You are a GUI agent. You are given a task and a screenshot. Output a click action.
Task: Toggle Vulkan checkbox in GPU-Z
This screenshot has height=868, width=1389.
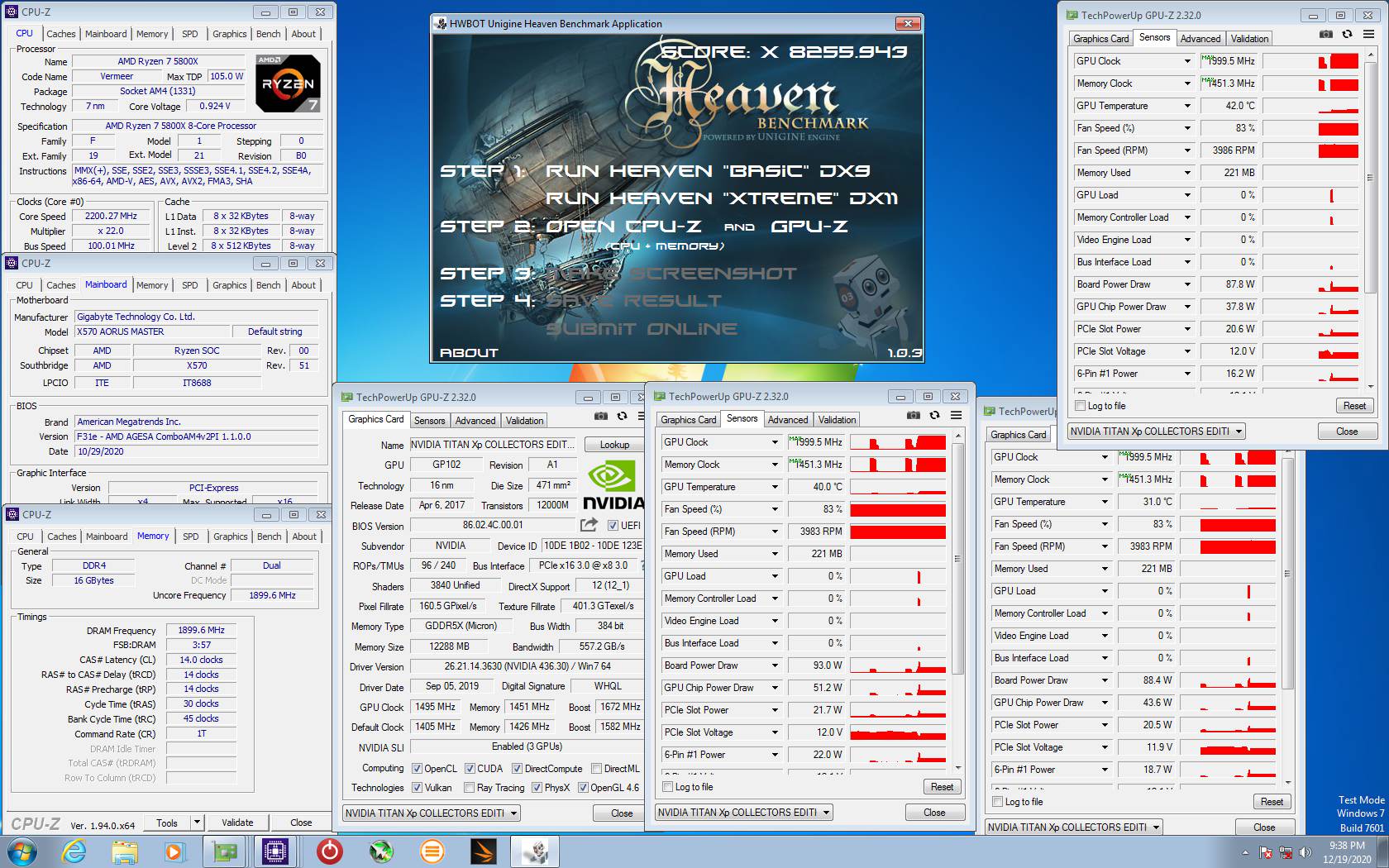coord(417,788)
